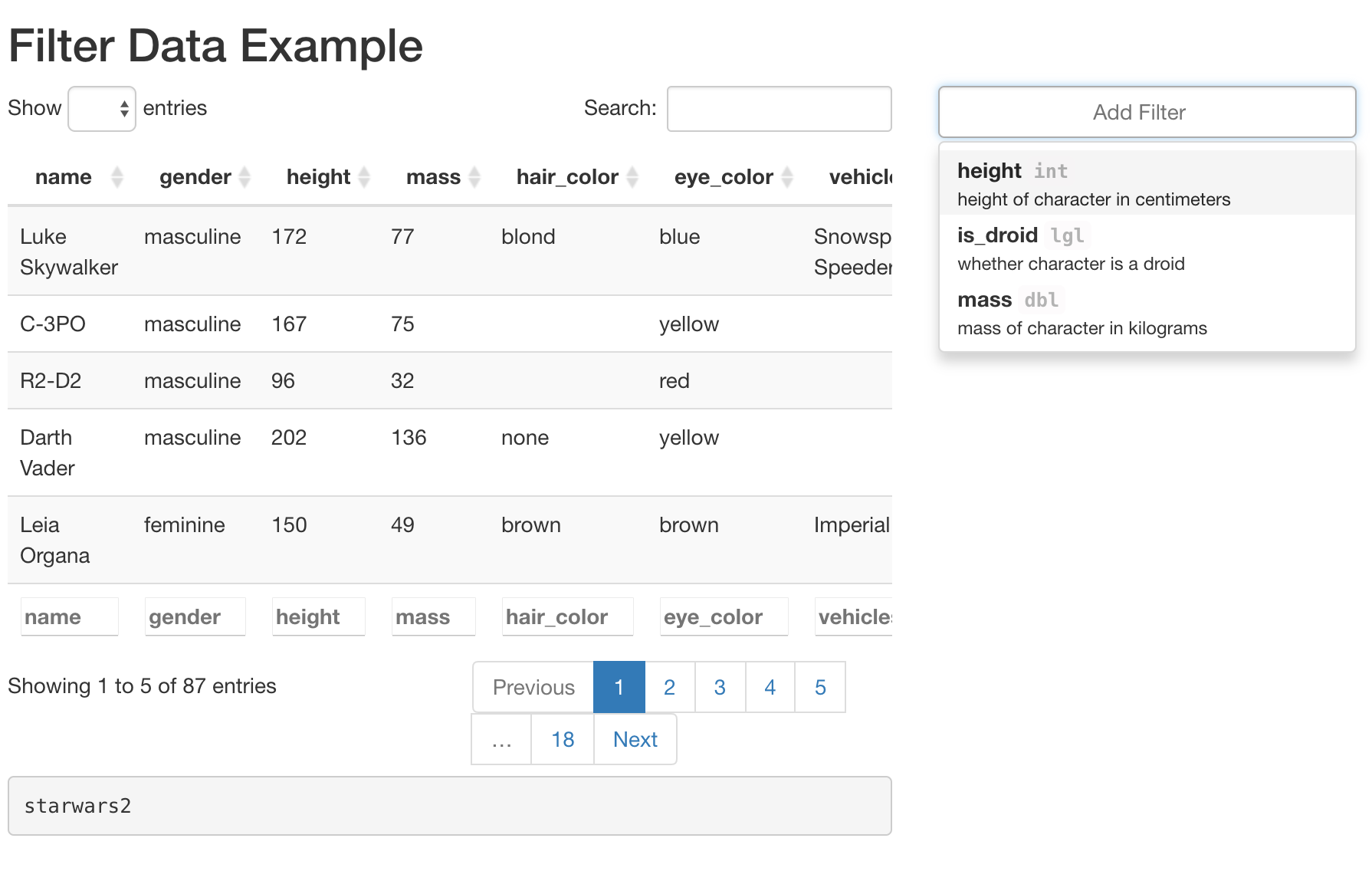Choose the is_droid lgl filter option
Screen dimensions: 1372x871
(1147, 248)
